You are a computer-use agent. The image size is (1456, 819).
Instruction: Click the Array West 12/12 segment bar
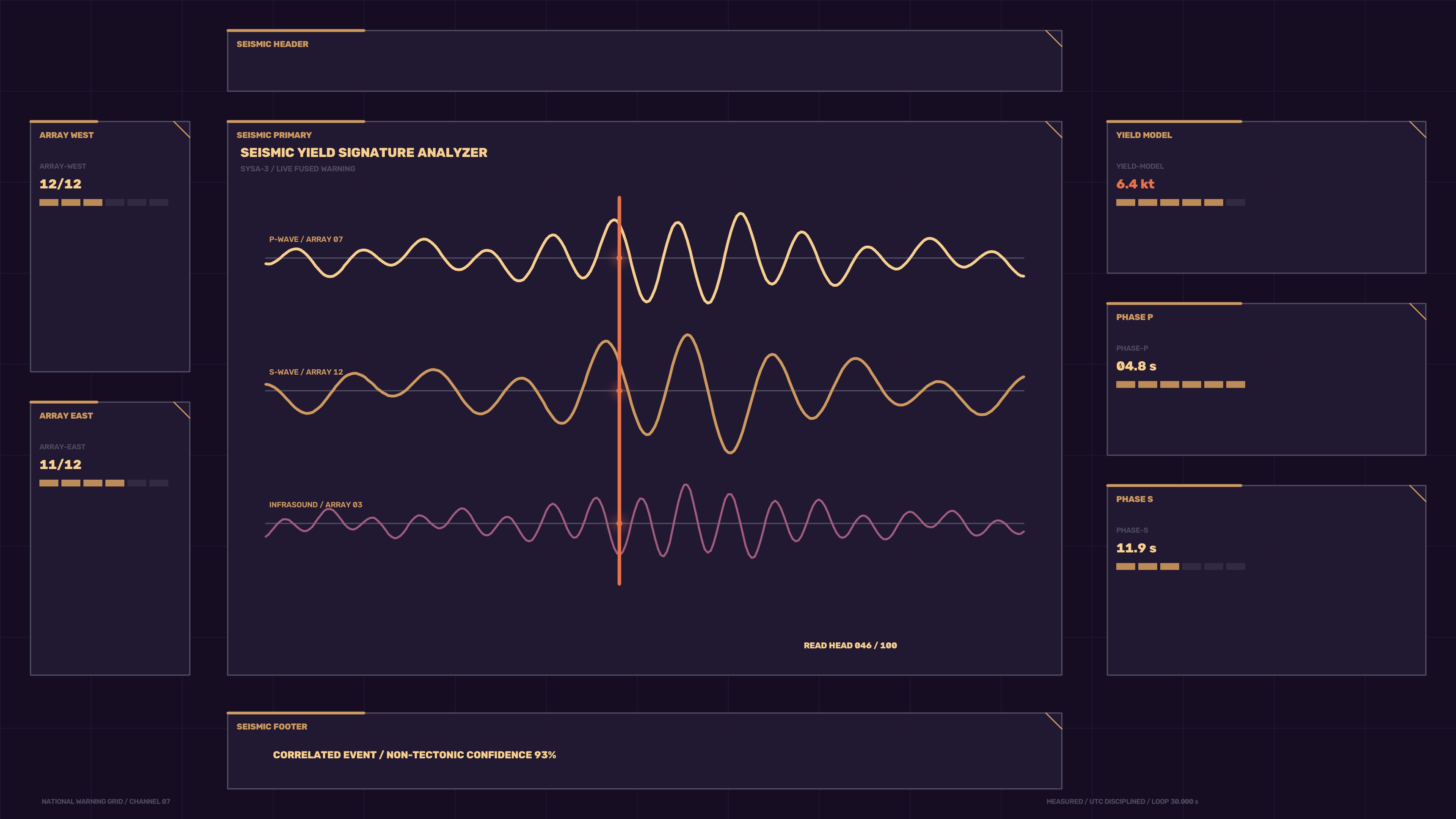pos(104,202)
